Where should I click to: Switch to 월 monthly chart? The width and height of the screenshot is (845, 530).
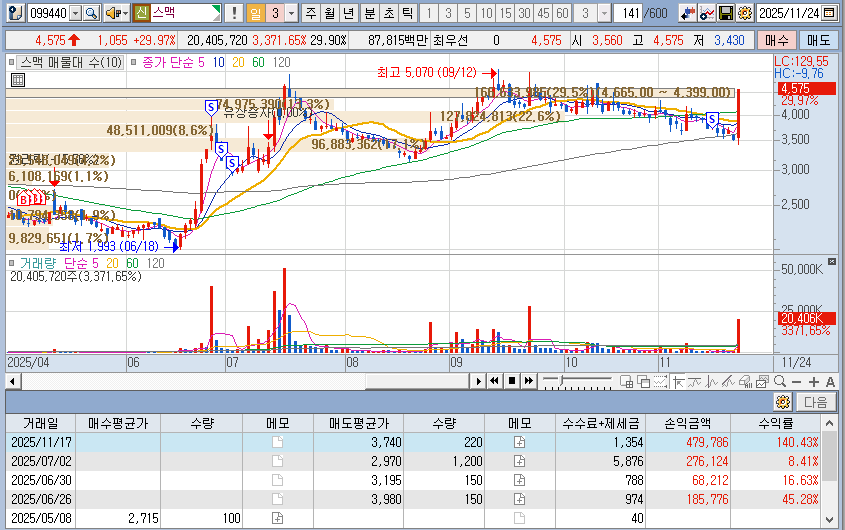pos(330,13)
